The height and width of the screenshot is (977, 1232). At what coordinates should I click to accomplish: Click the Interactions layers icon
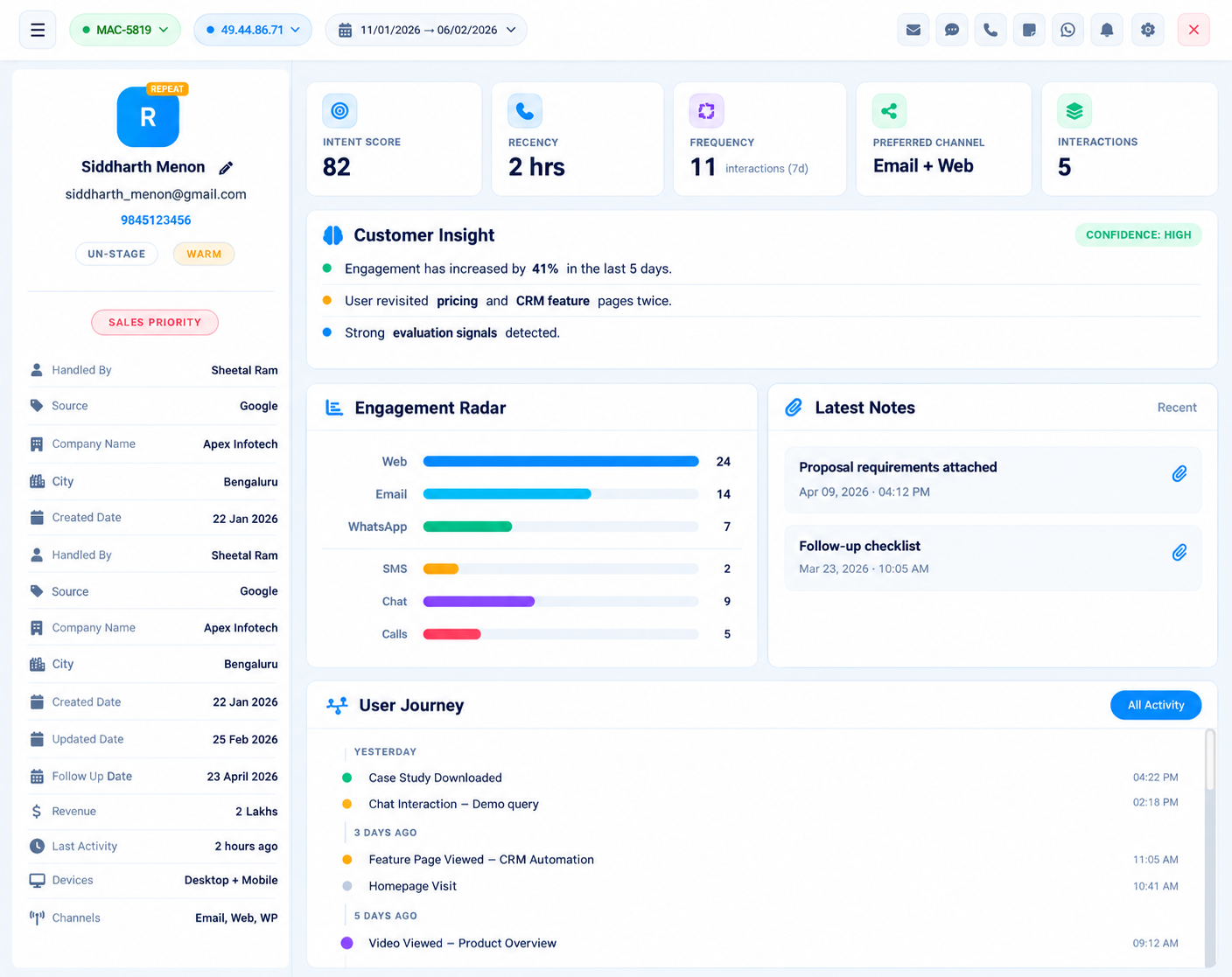1074,111
